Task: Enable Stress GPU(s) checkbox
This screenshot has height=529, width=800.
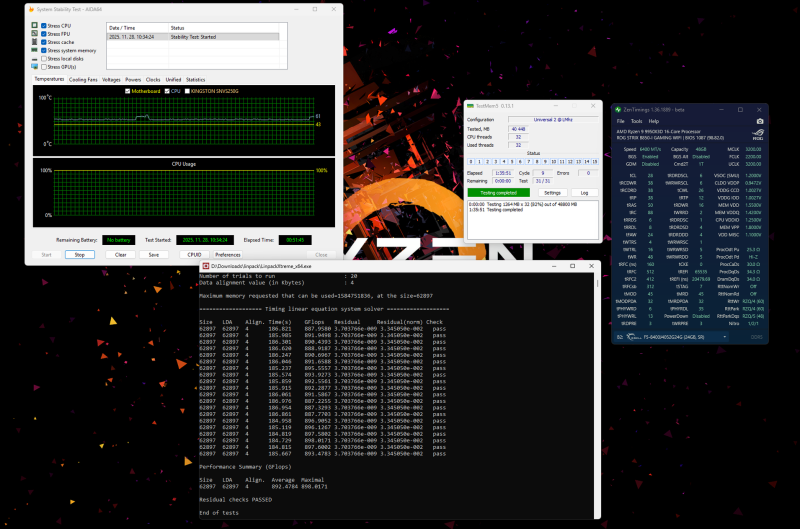Action: click(x=44, y=67)
